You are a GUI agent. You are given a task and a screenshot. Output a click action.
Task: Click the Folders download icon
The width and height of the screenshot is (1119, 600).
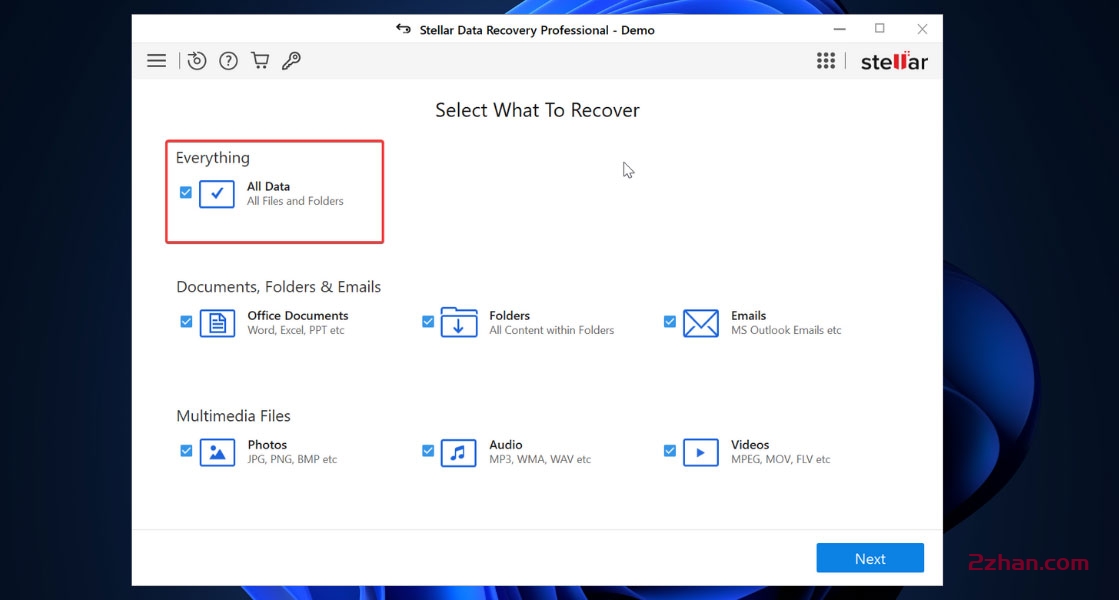point(459,322)
